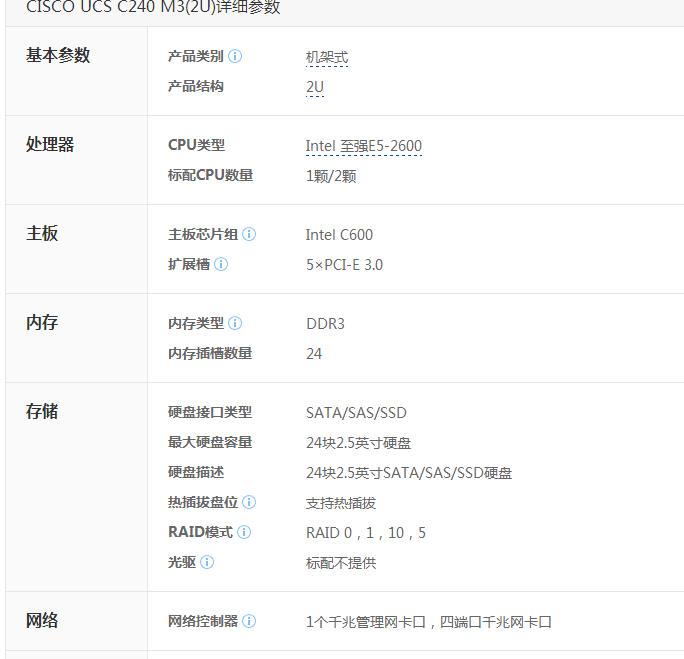Click the 主板 section heading

[x=42, y=234]
